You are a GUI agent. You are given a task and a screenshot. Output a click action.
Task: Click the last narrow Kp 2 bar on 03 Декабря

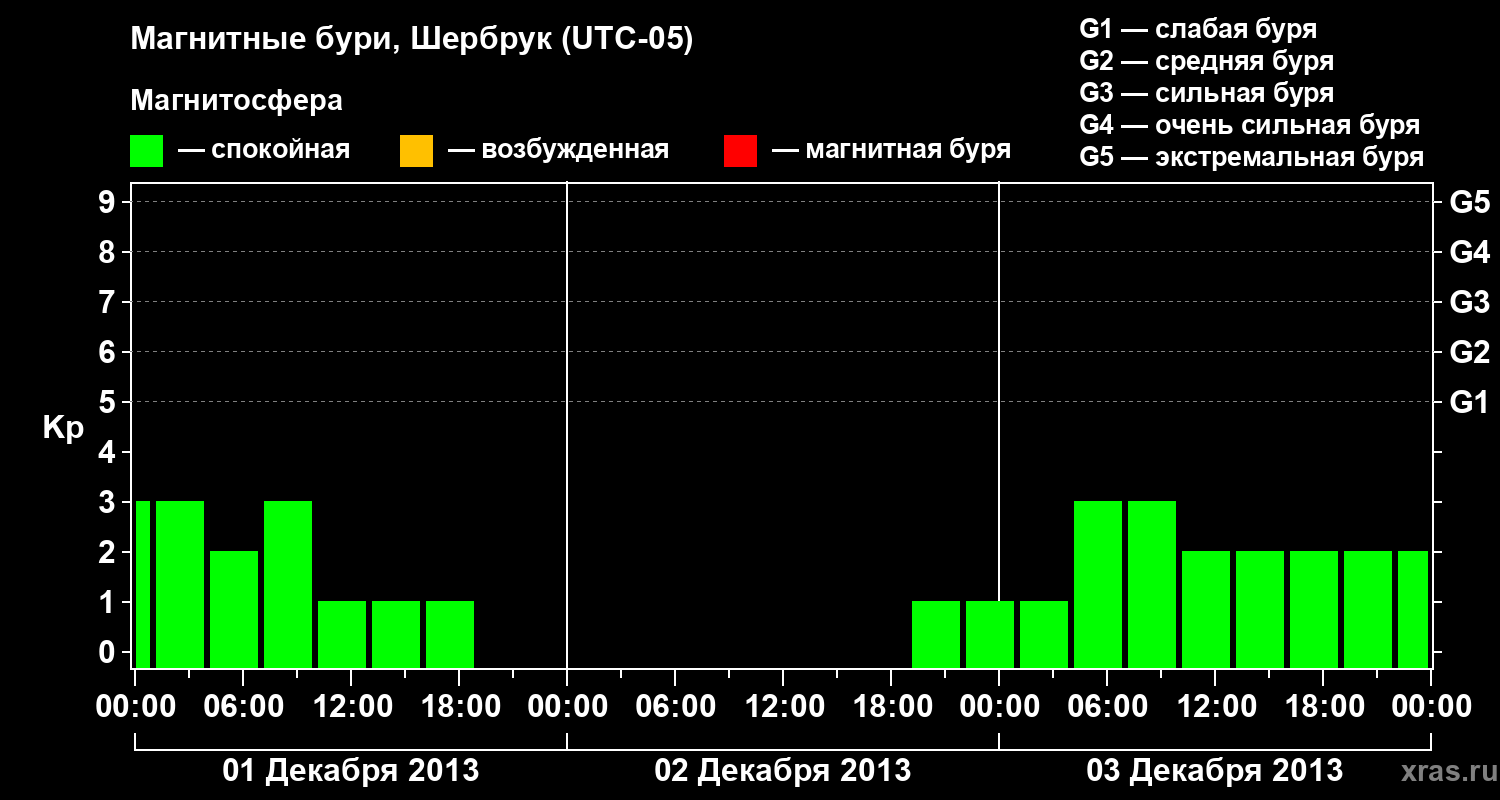tap(1413, 609)
